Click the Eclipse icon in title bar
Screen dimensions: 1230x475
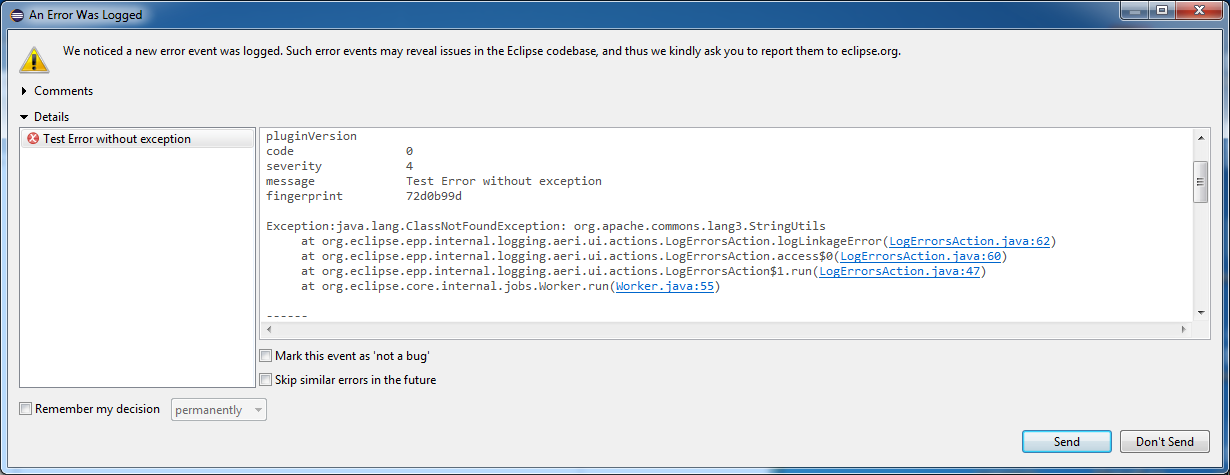click(x=17, y=15)
